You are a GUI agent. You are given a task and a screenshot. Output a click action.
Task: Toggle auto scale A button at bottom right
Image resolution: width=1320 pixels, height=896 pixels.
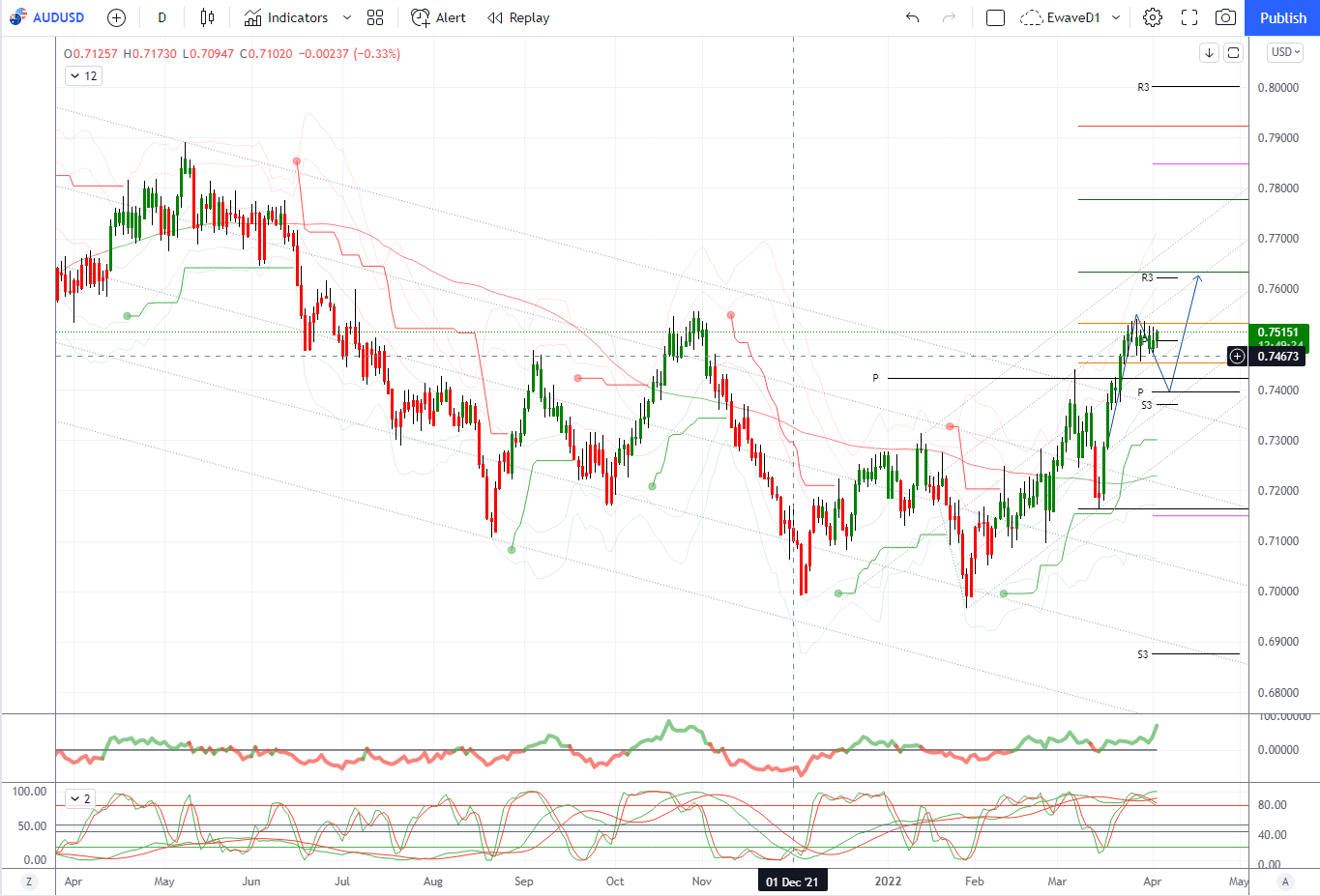[1285, 882]
